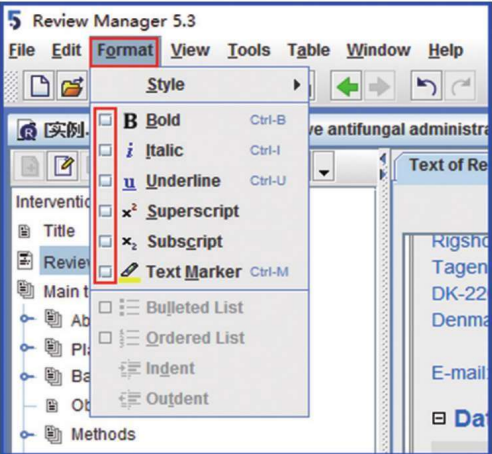Toggle the Bold checkbox
This screenshot has width=492, height=454.
point(105,120)
